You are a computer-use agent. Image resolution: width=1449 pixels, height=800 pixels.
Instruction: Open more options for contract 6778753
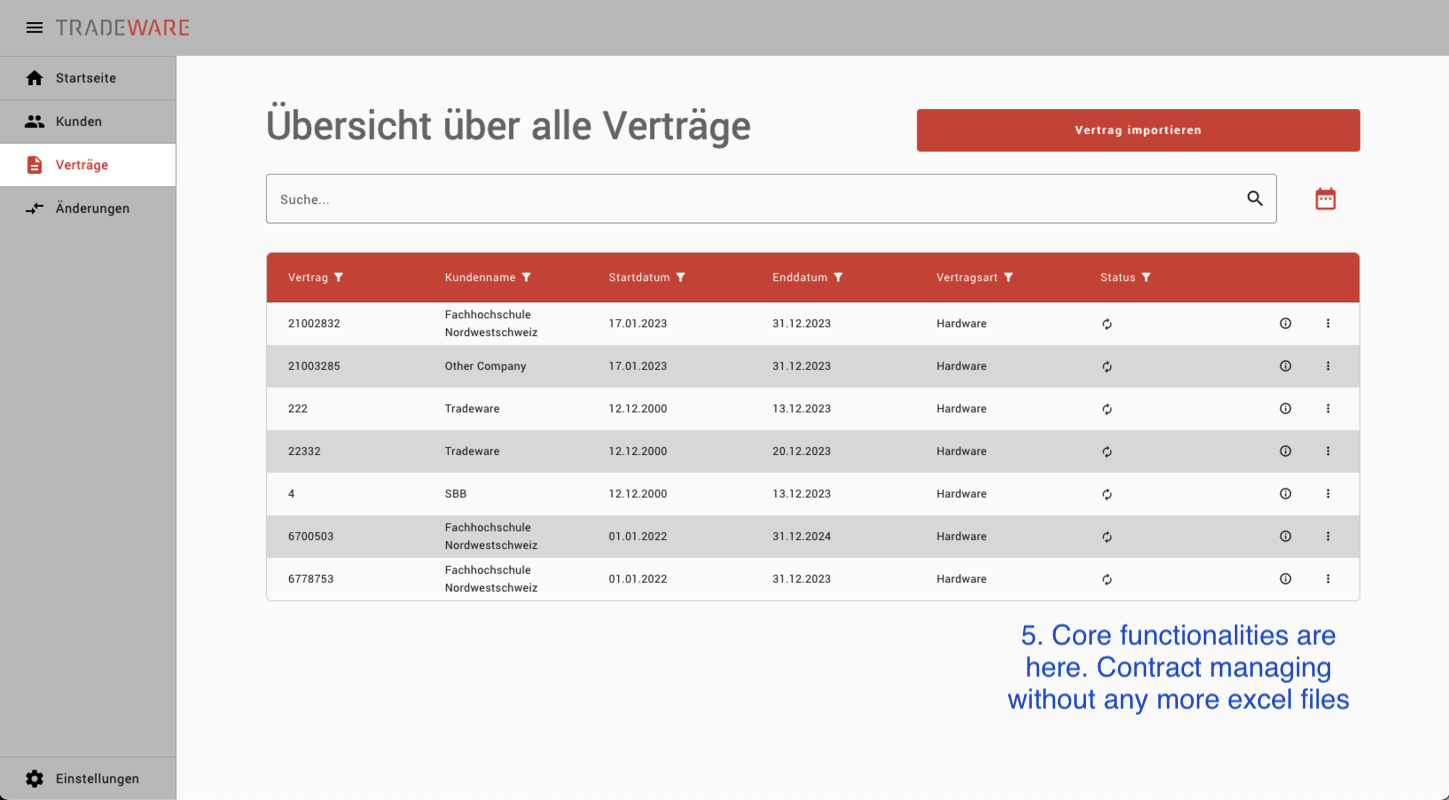1328,579
